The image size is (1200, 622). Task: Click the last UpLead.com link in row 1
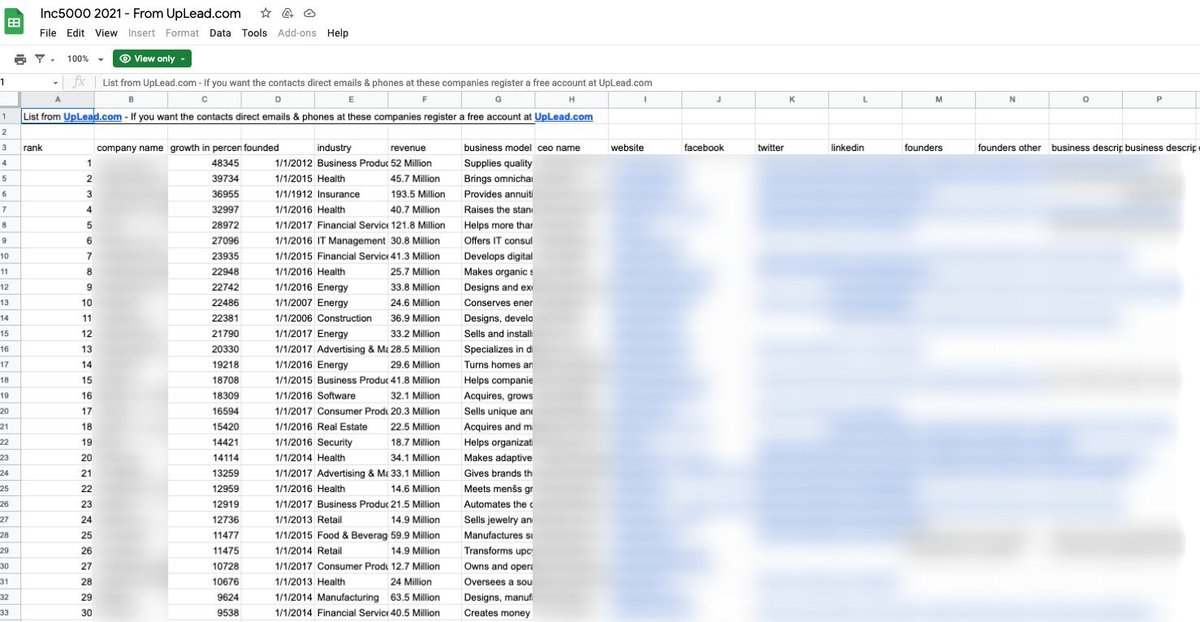(564, 117)
